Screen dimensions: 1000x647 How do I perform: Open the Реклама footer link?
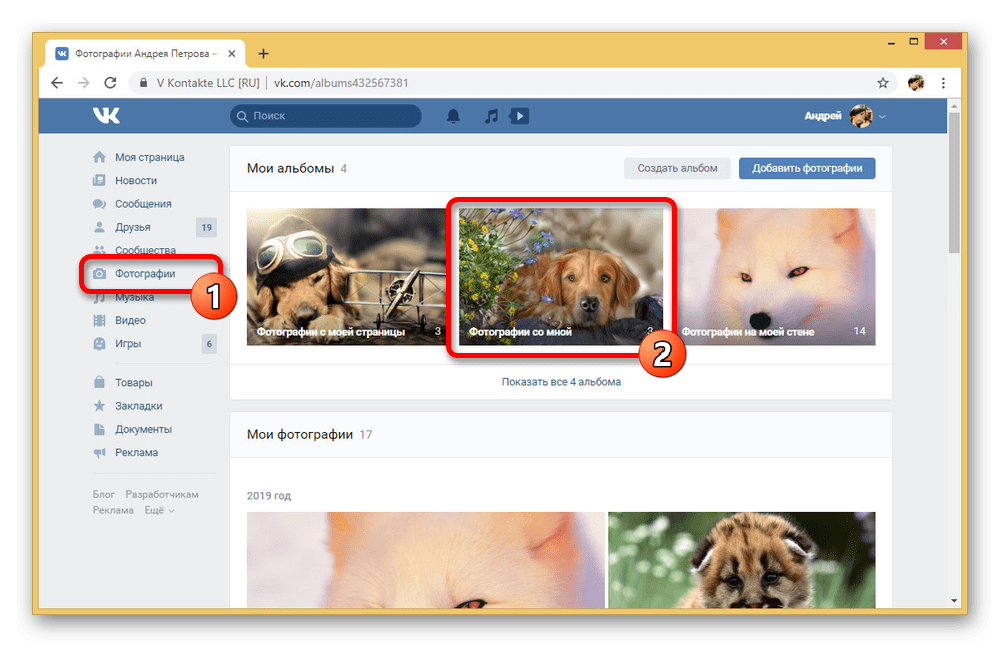click(113, 510)
